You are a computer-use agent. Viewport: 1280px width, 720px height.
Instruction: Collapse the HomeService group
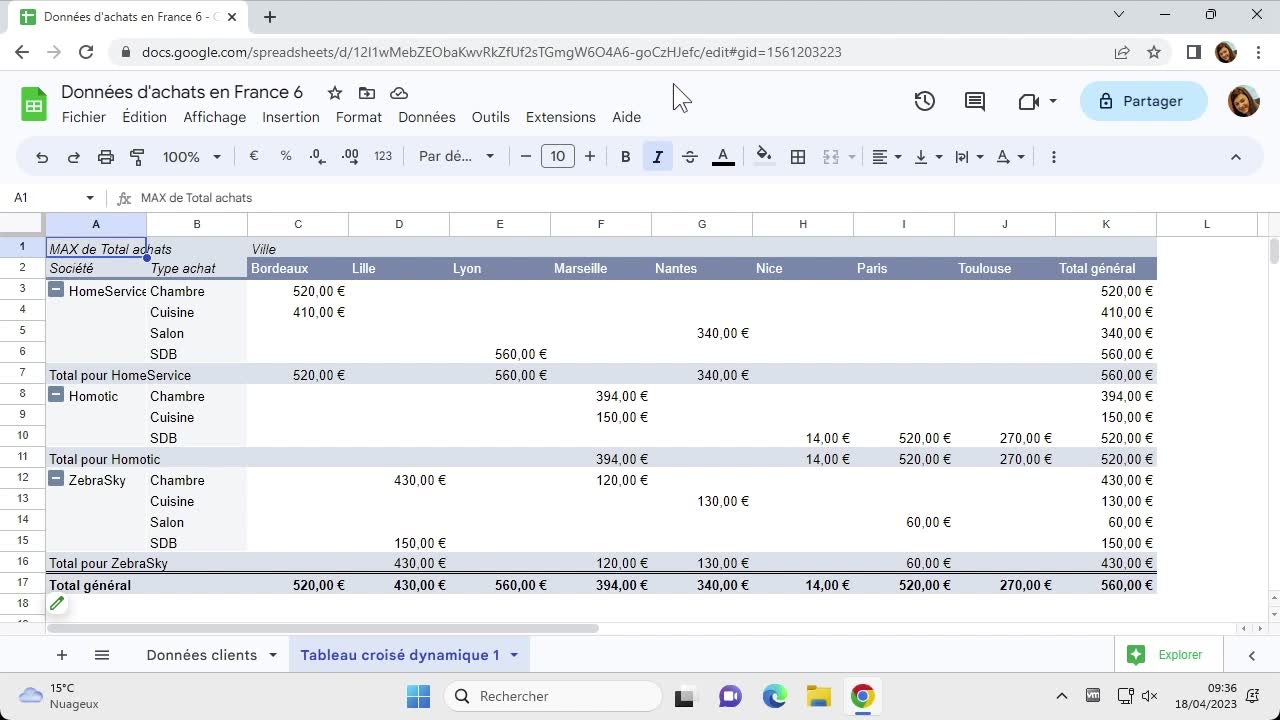click(57, 291)
